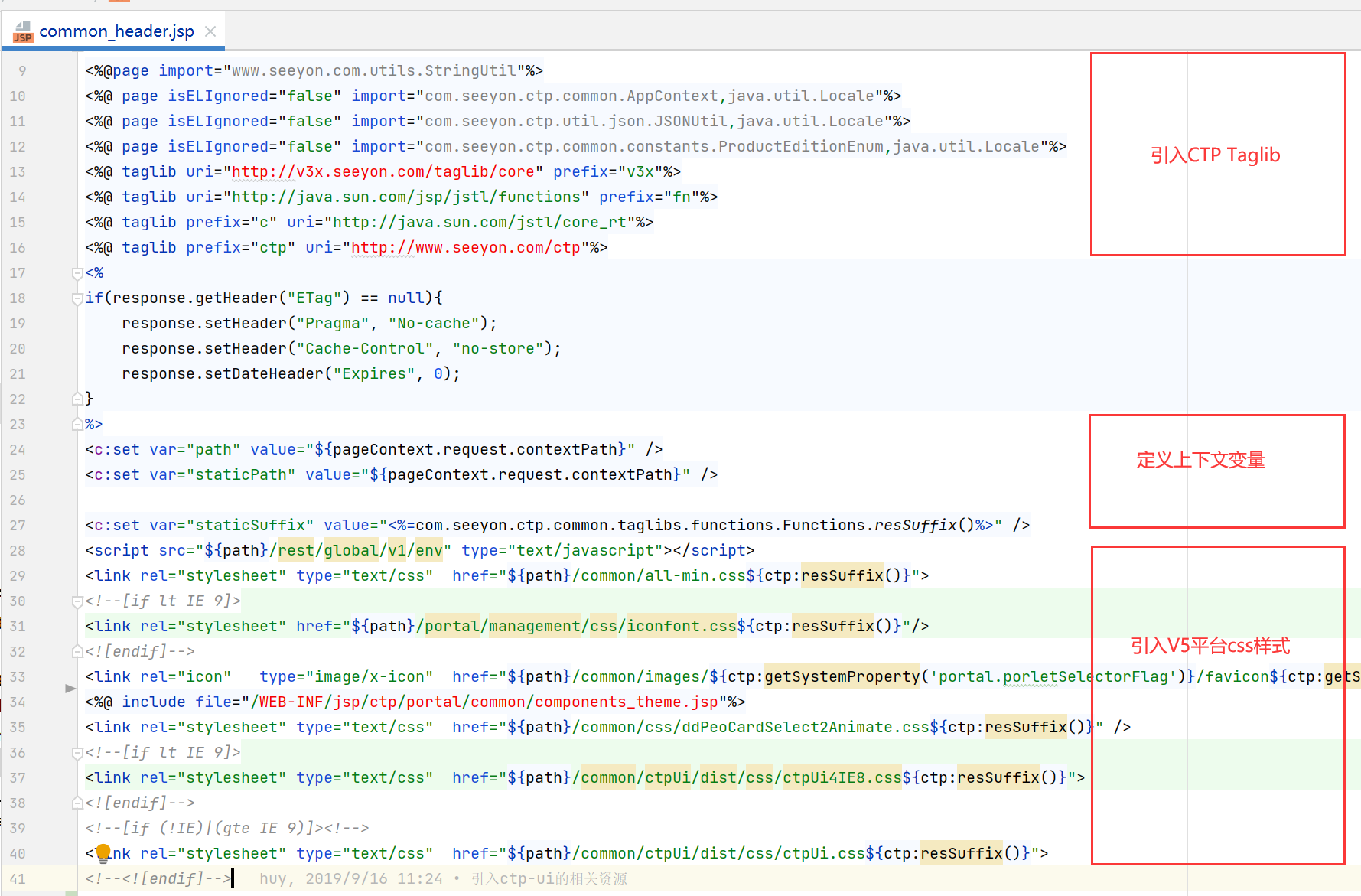
Task: Collapse the IE comment fold at line 30
Action: click(x=77, y=601)
